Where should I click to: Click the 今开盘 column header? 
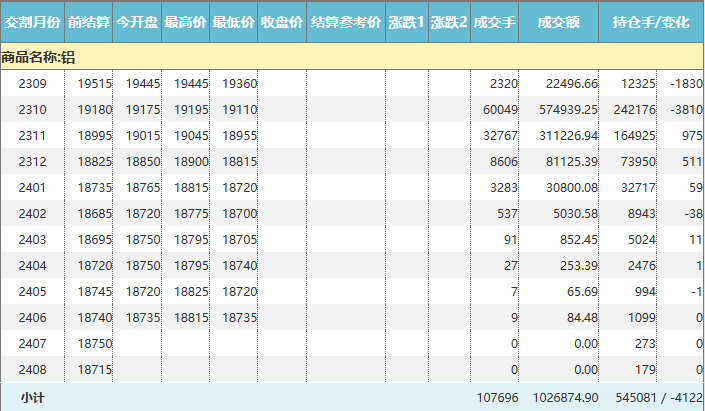click(137, 21)
